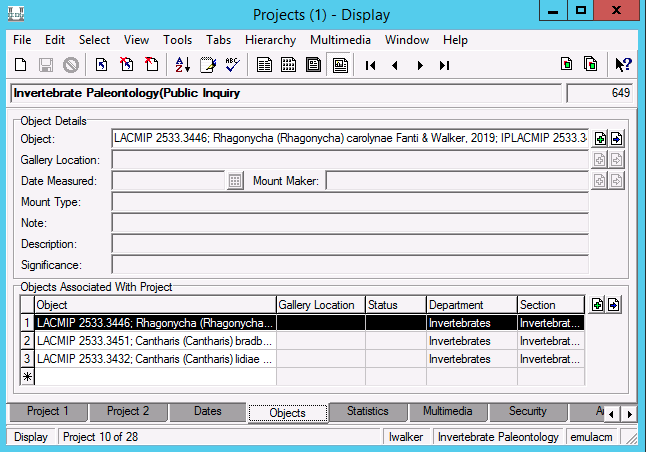Click the new row asterisk in grid

tap(27, 377)
